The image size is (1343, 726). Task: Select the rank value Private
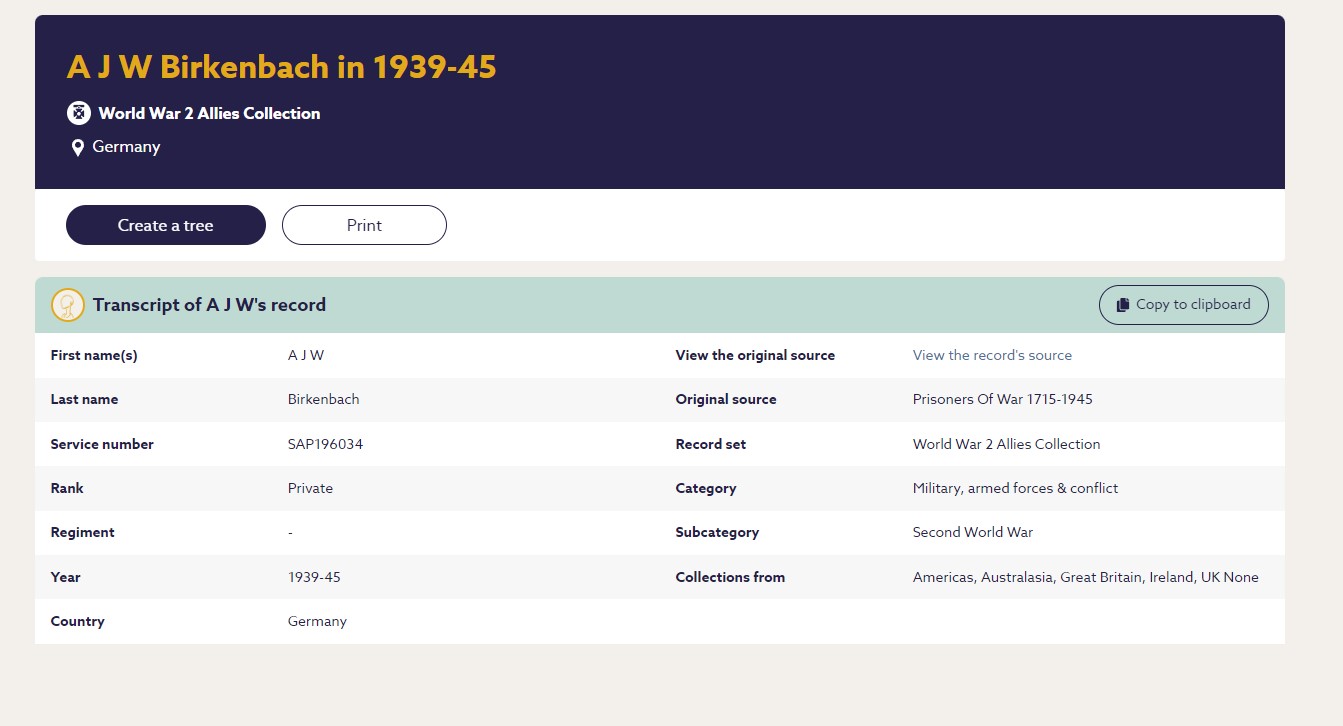point(310,488)
